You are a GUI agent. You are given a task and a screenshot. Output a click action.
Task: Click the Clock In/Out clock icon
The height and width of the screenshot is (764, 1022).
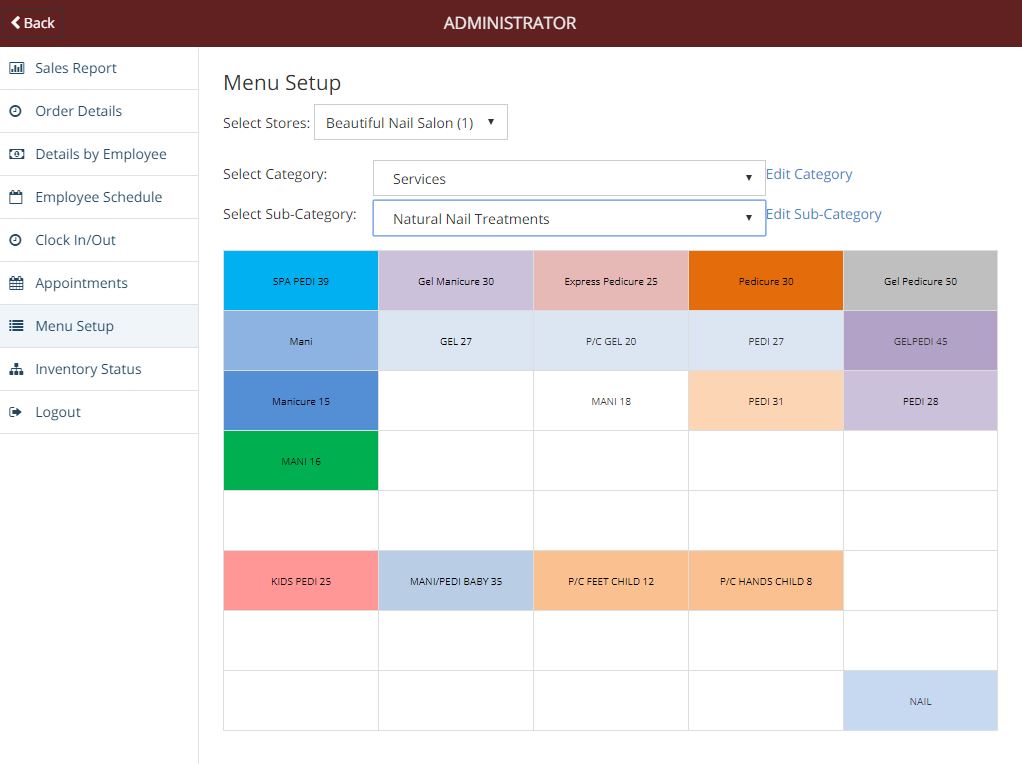point(16,240)
